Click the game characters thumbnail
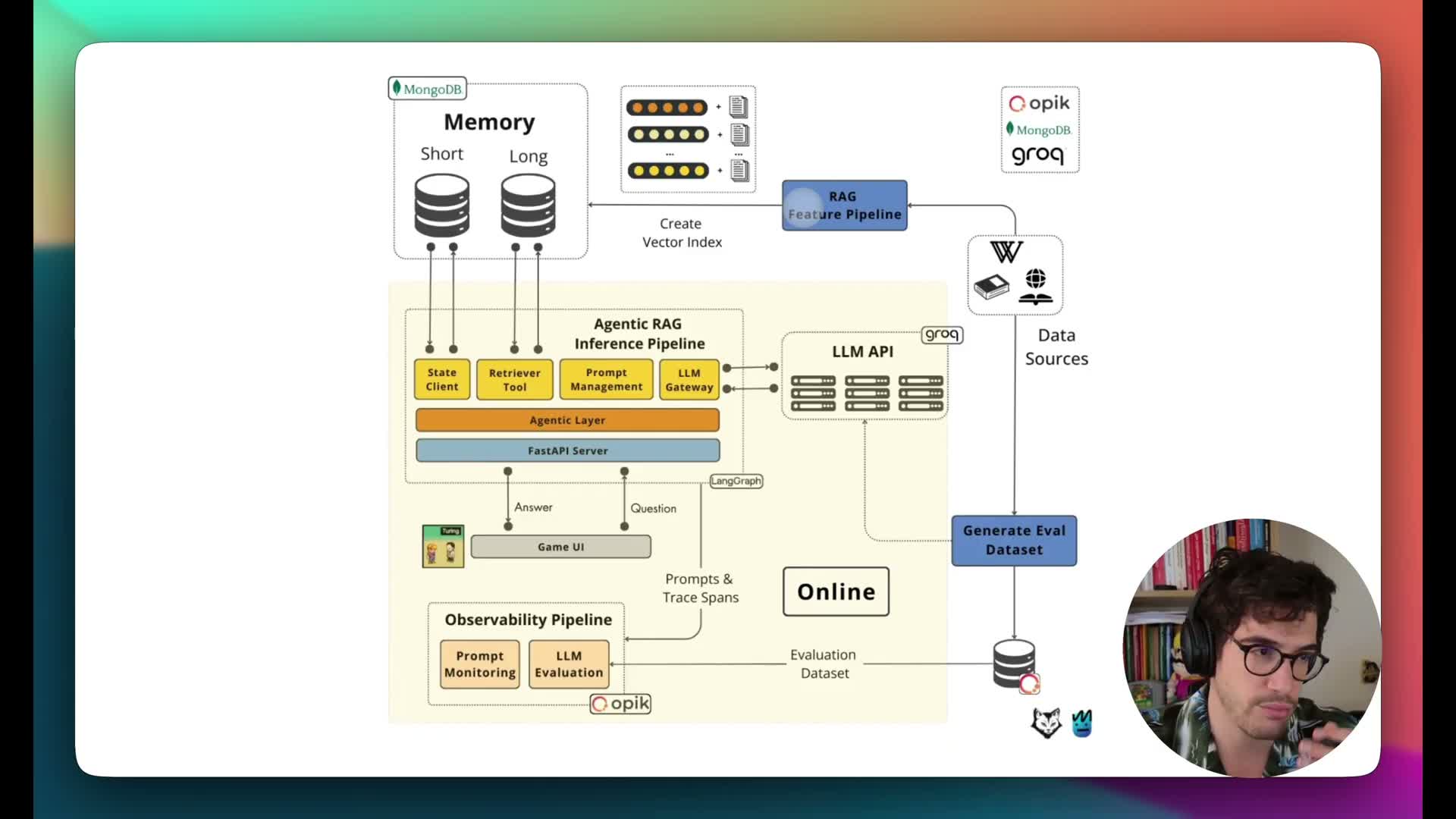This screenshot has height=819, width=1456. click(443, 546)
